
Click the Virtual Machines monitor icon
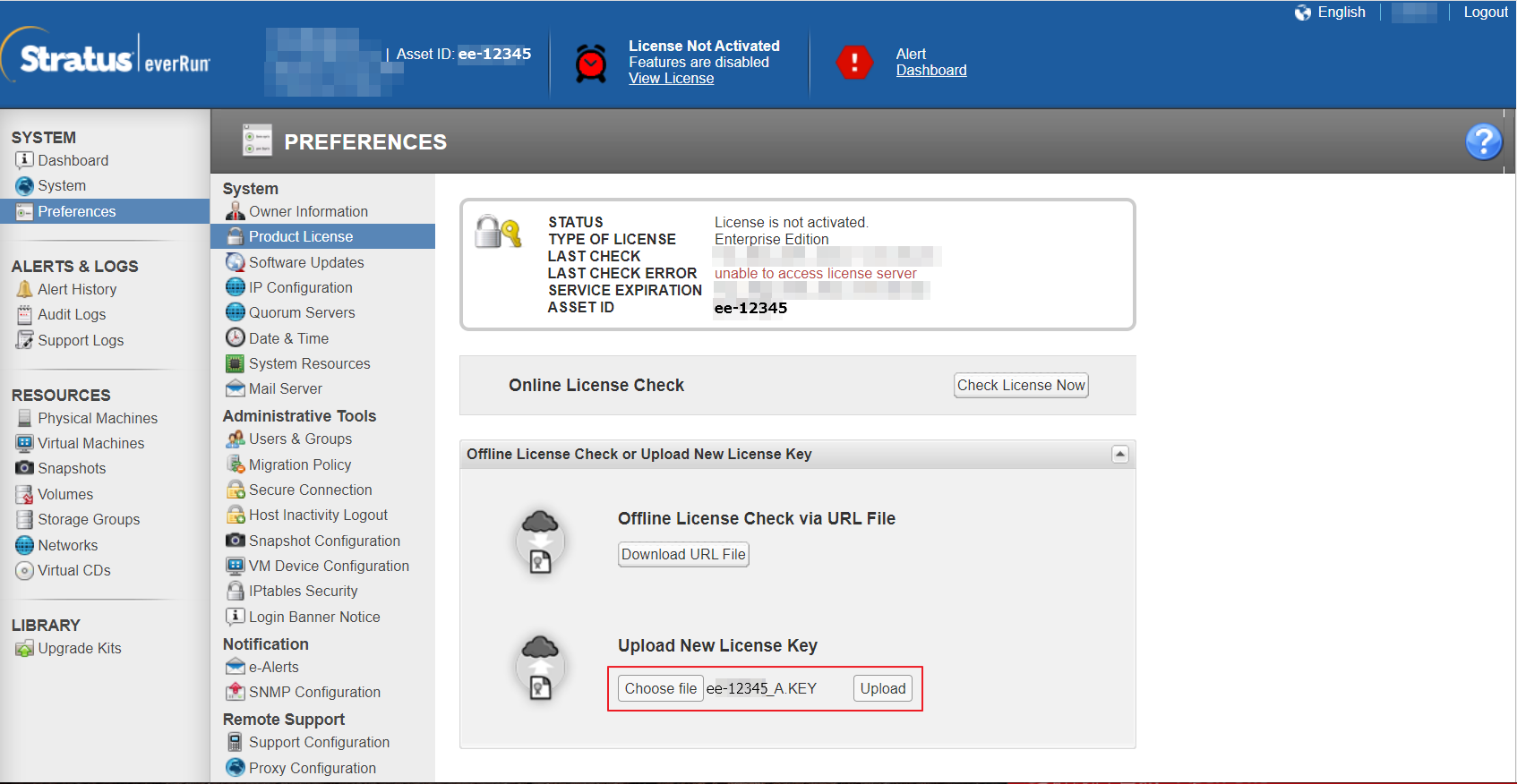pyautogui.click(x=24, y=443)
